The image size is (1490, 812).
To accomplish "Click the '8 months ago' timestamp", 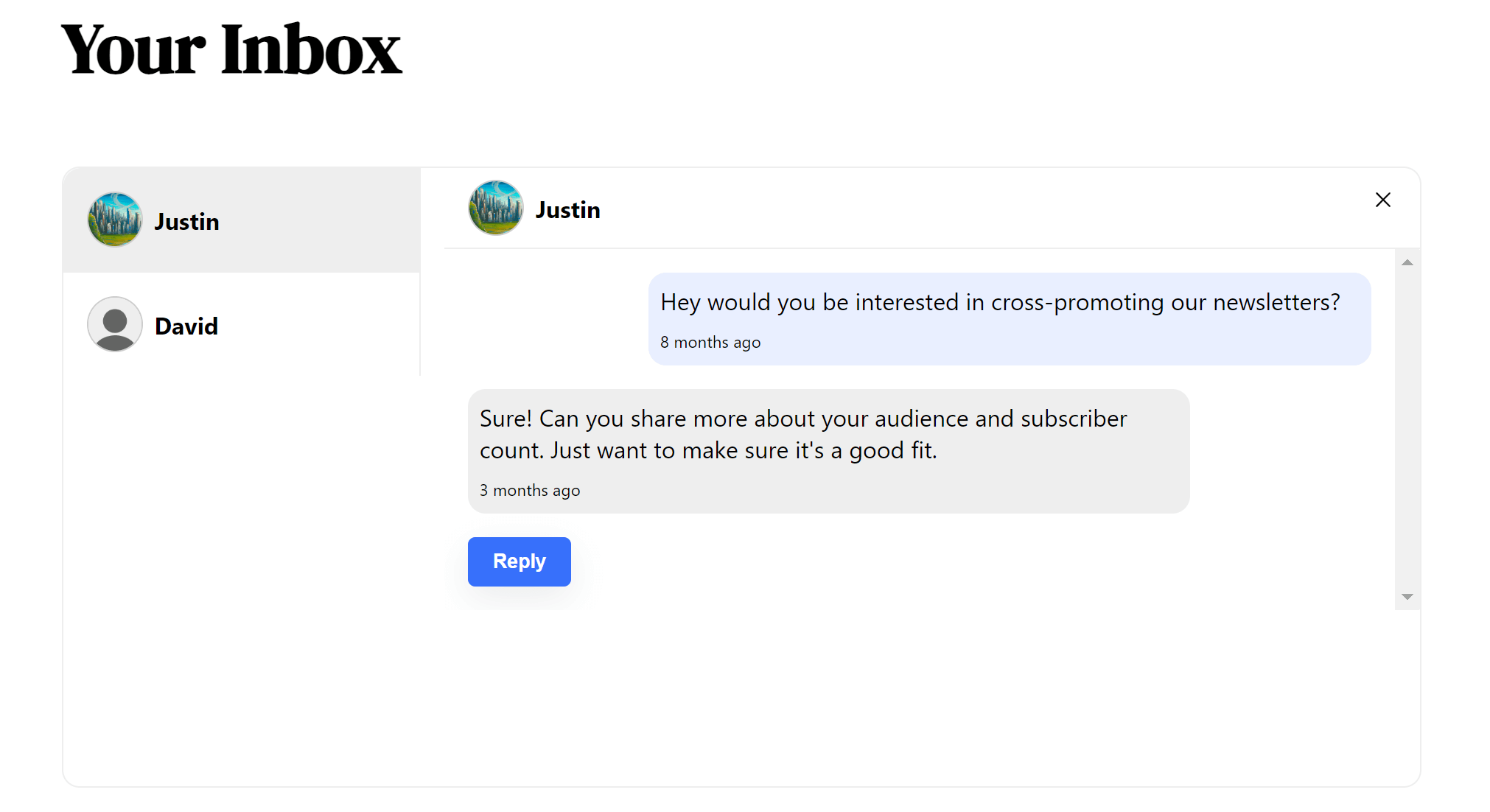I will [710, 342].
